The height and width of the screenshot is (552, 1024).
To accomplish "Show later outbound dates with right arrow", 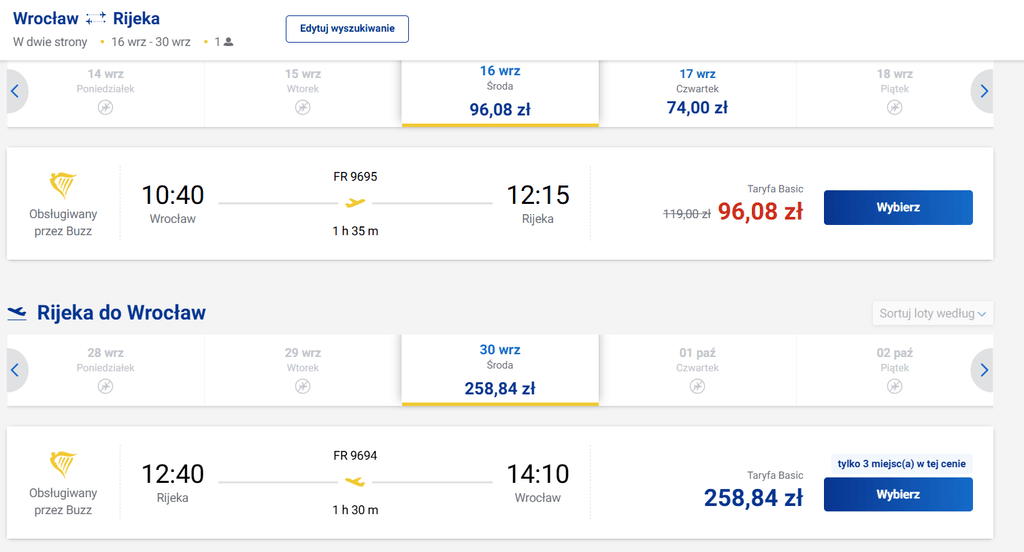I will tap(983, 91).
